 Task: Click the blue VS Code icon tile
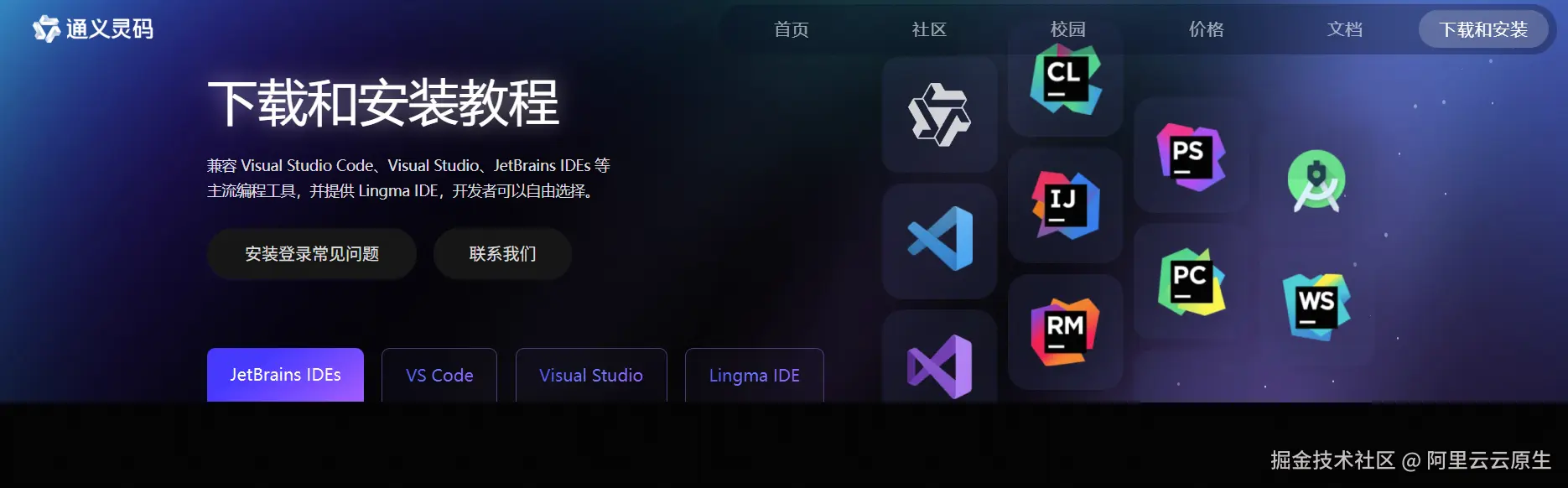click(940, 241)
